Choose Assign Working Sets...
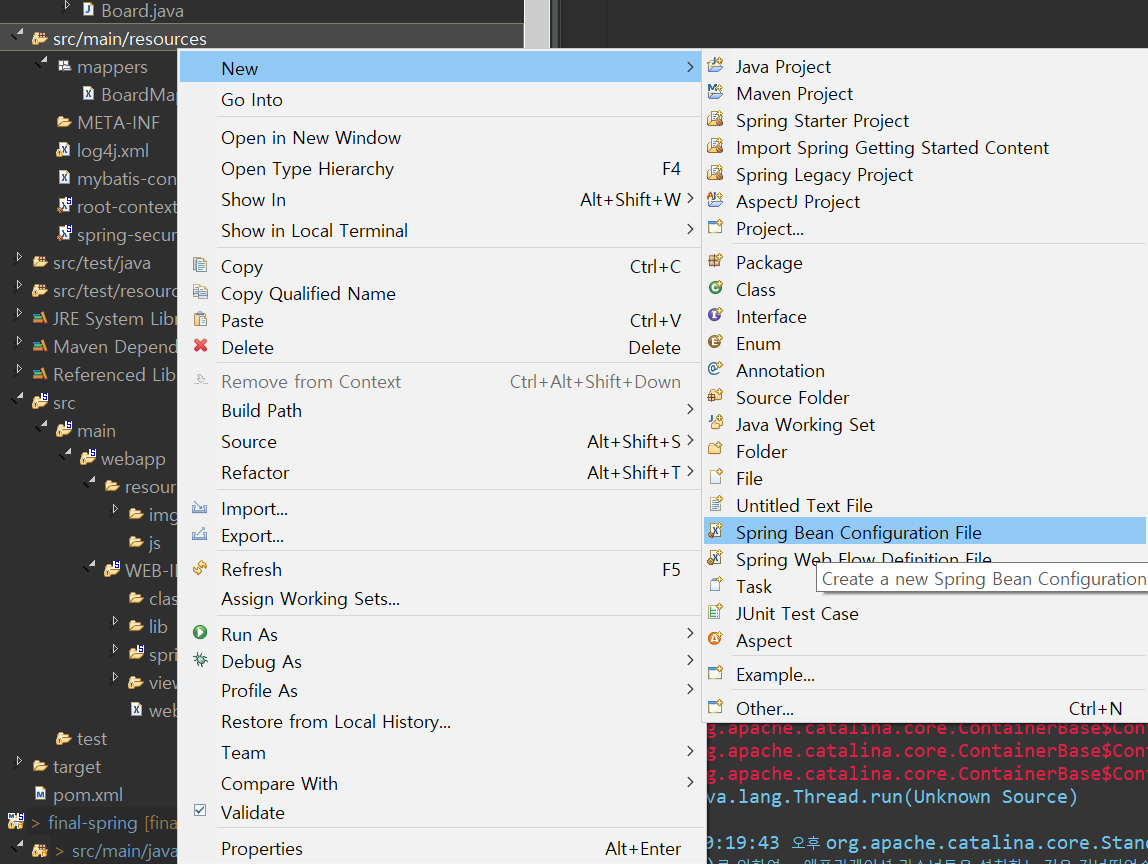This screenshot has width=1148, height=864. (440, 599)
